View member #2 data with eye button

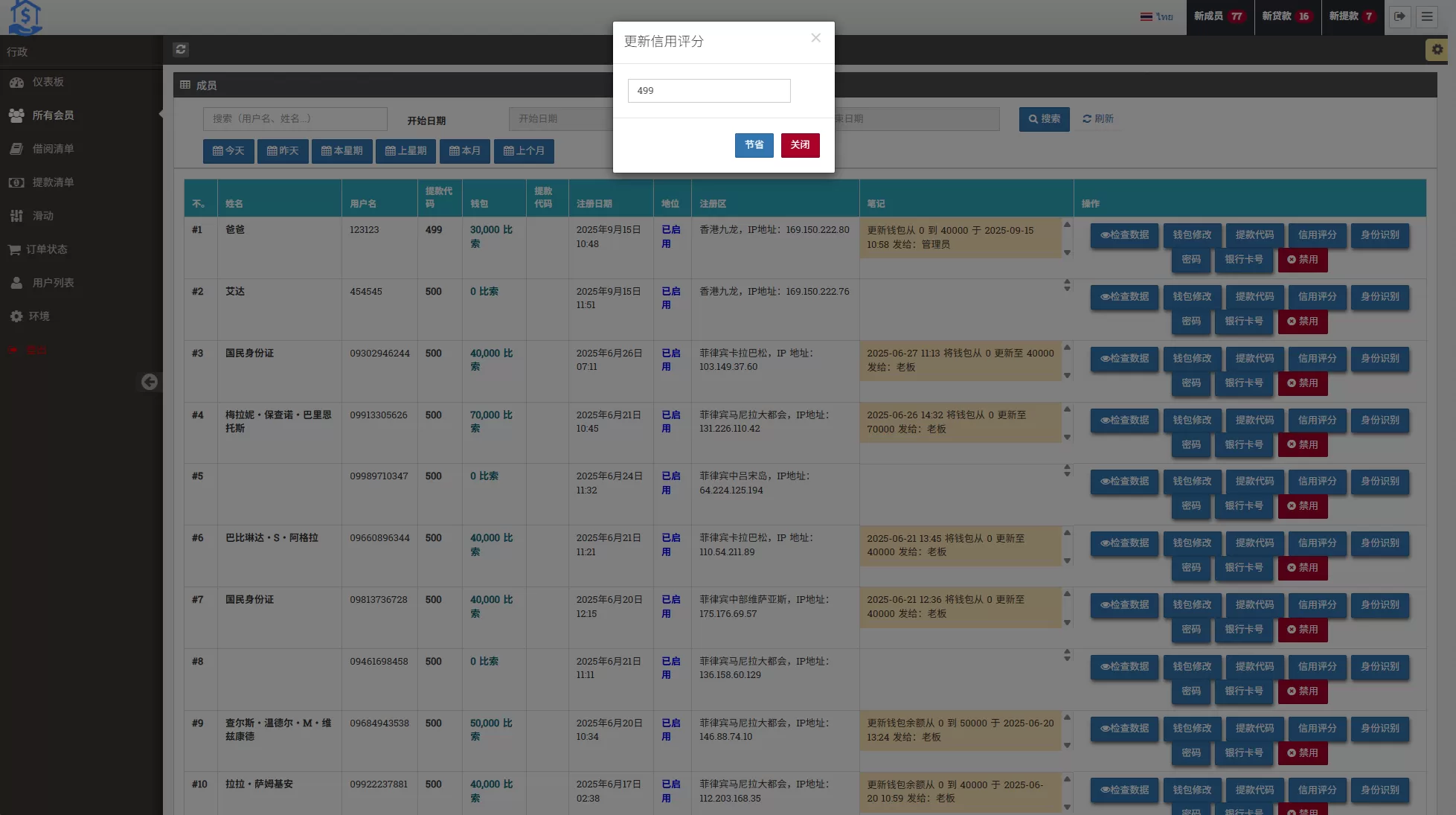(x=1124, y=297)
